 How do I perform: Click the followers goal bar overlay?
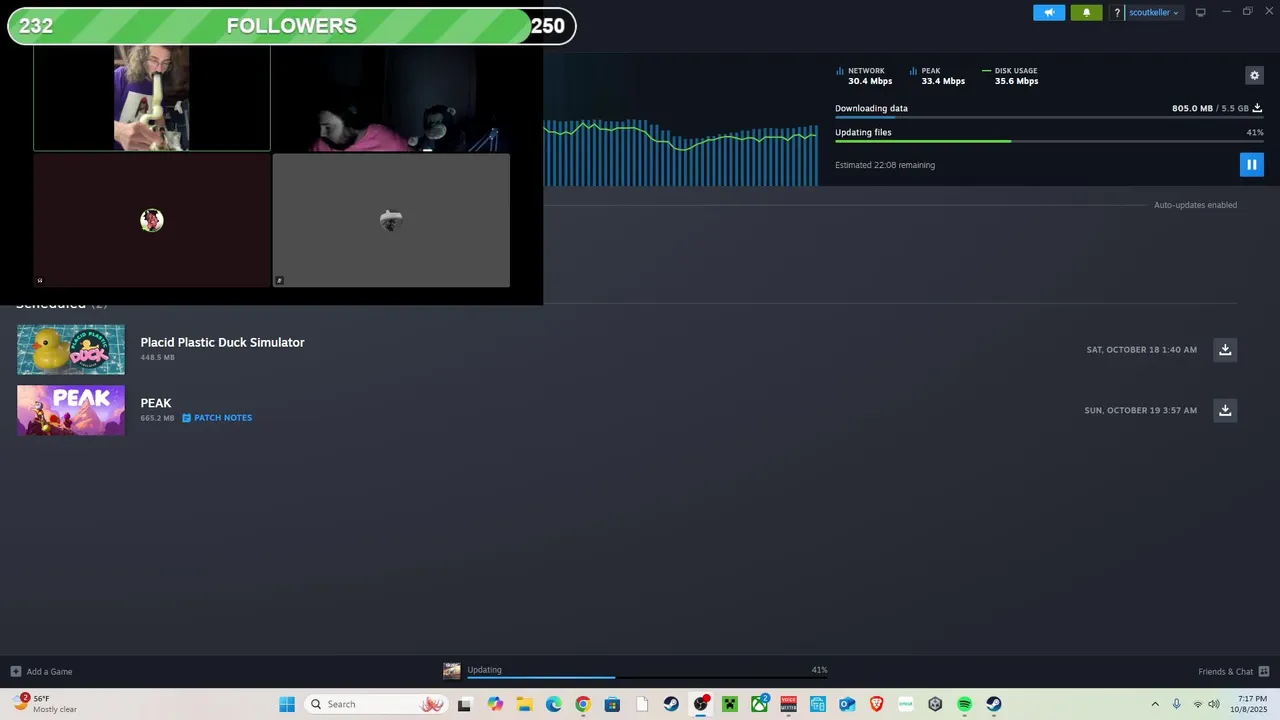(x=291, y=26)
